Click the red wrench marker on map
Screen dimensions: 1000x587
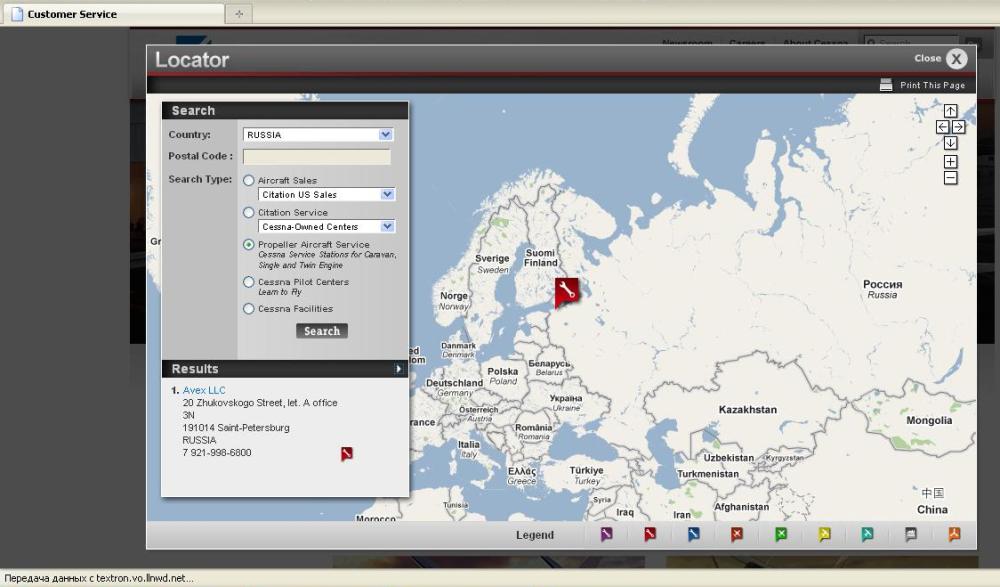point(566,291)
